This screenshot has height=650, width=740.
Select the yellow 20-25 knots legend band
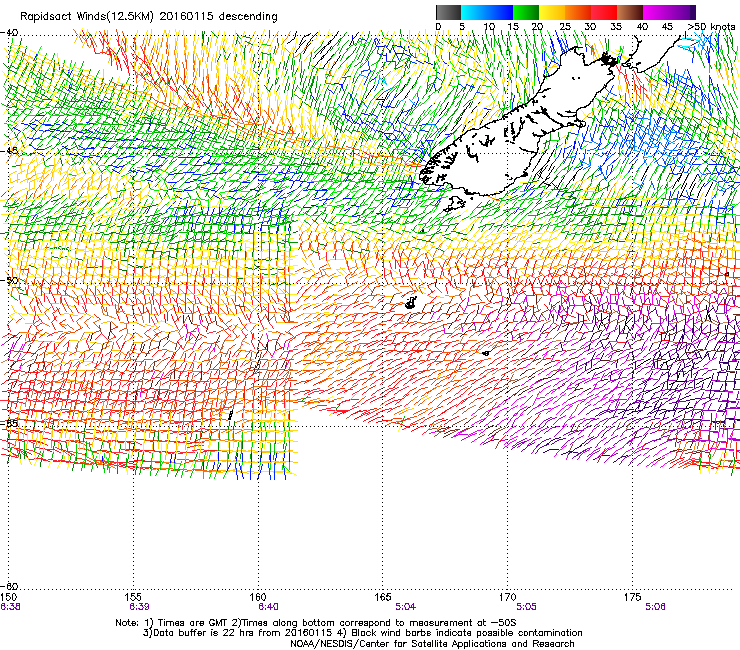pos(552,12)
